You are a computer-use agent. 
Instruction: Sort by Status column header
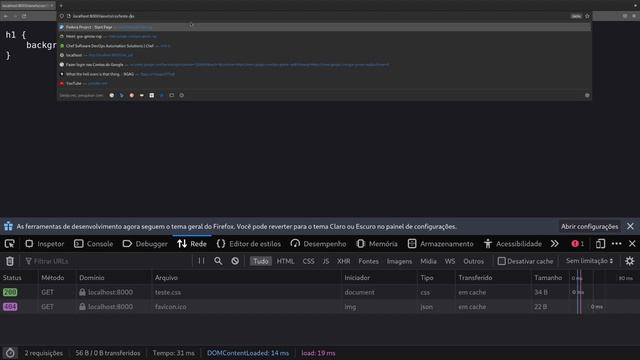tap(19, 278)
